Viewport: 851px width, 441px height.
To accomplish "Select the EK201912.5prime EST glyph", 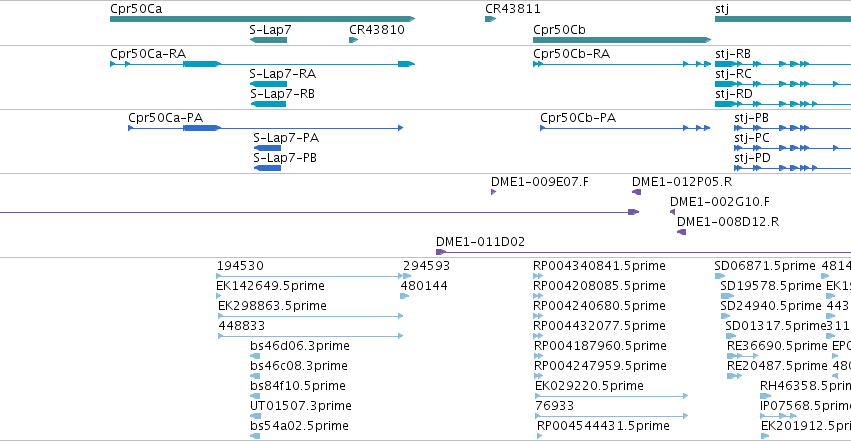I will click(x=765, y=436).
